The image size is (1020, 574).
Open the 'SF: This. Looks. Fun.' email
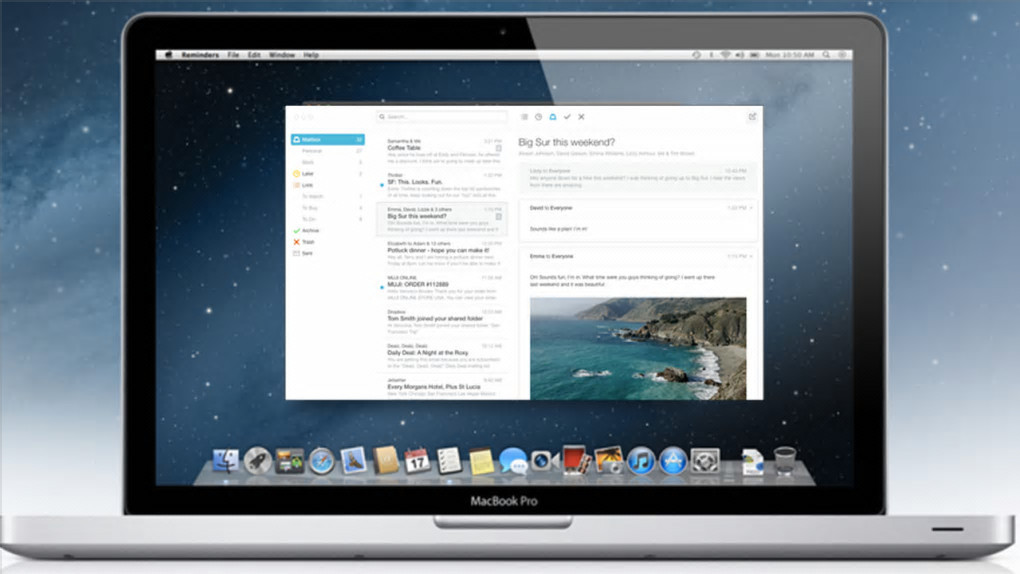tap(442, 185)
